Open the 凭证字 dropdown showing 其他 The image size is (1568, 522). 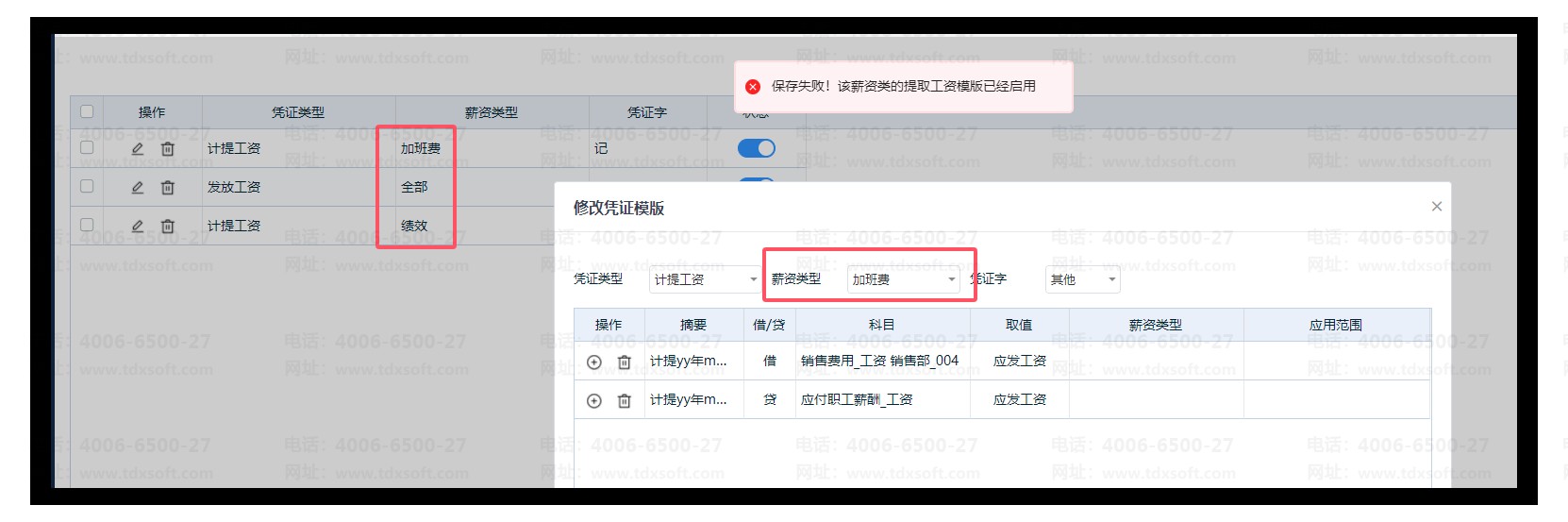[1082, 279]
